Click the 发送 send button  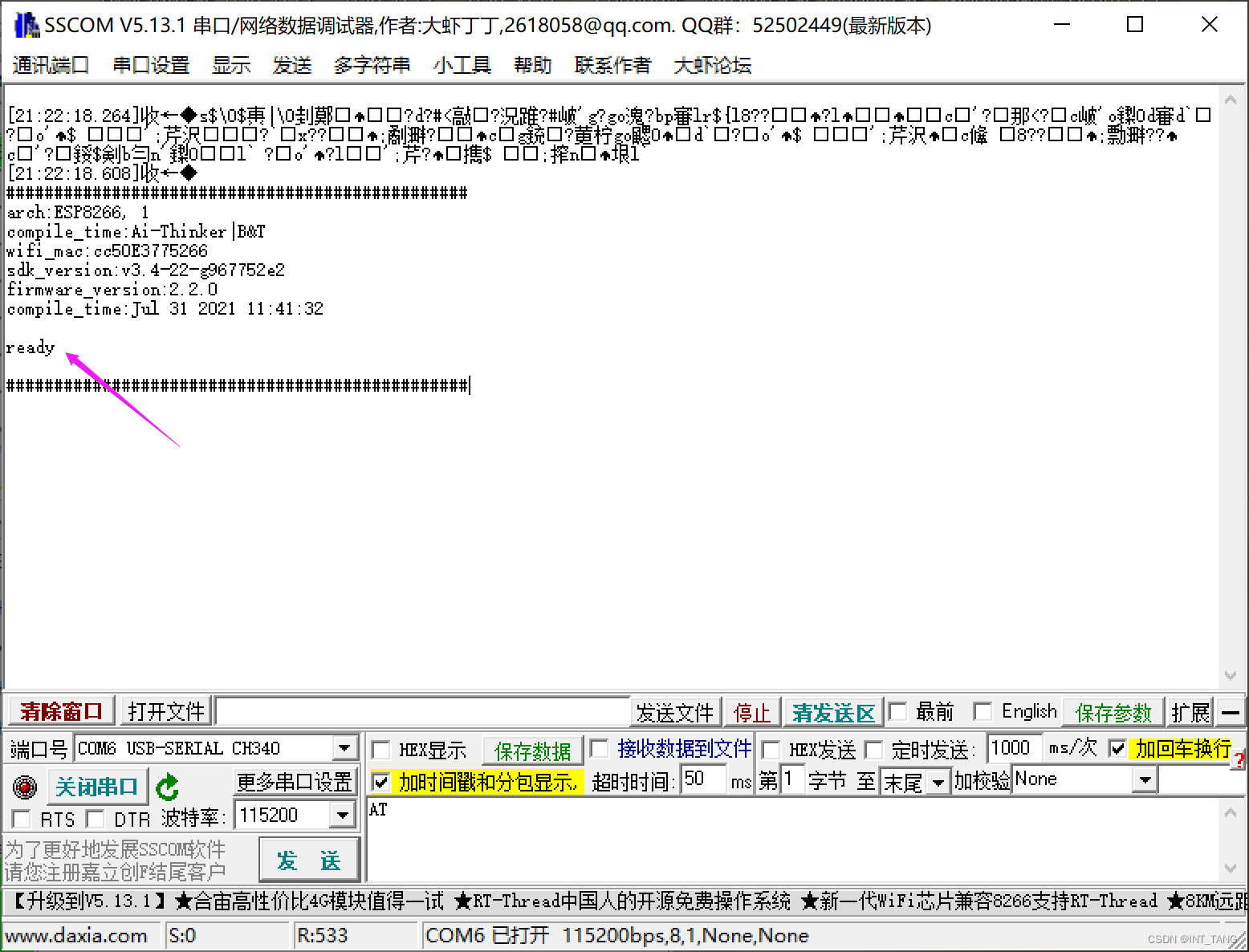[x=309, y=860]
